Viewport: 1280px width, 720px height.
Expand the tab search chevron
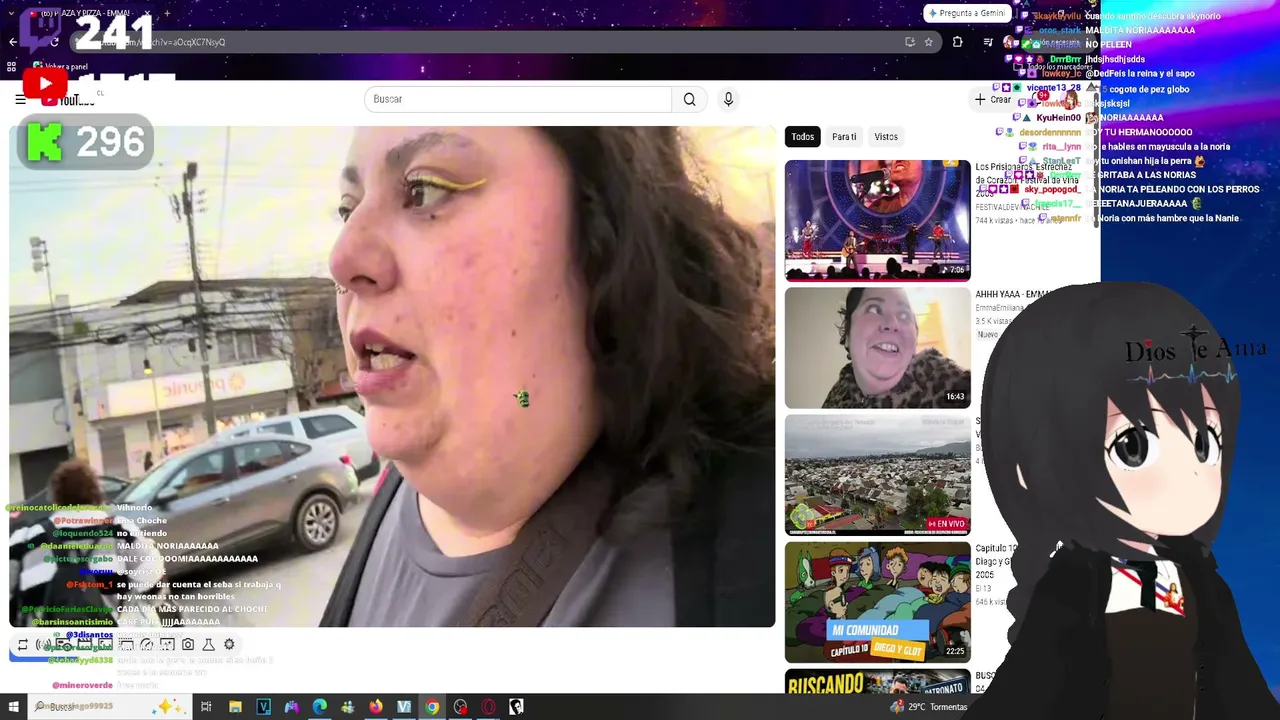13,14
